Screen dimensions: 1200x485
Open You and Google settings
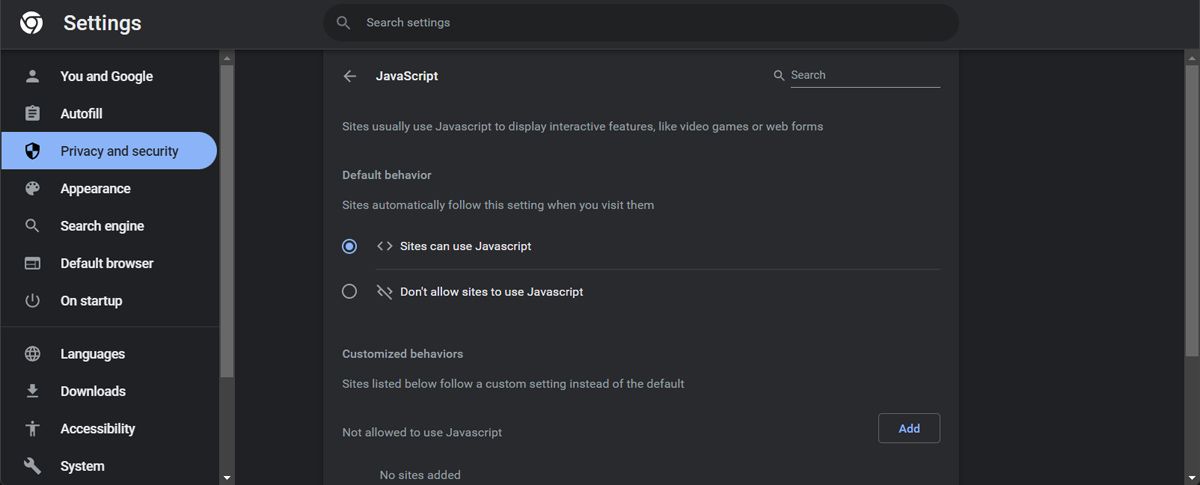tap(109, 76)
